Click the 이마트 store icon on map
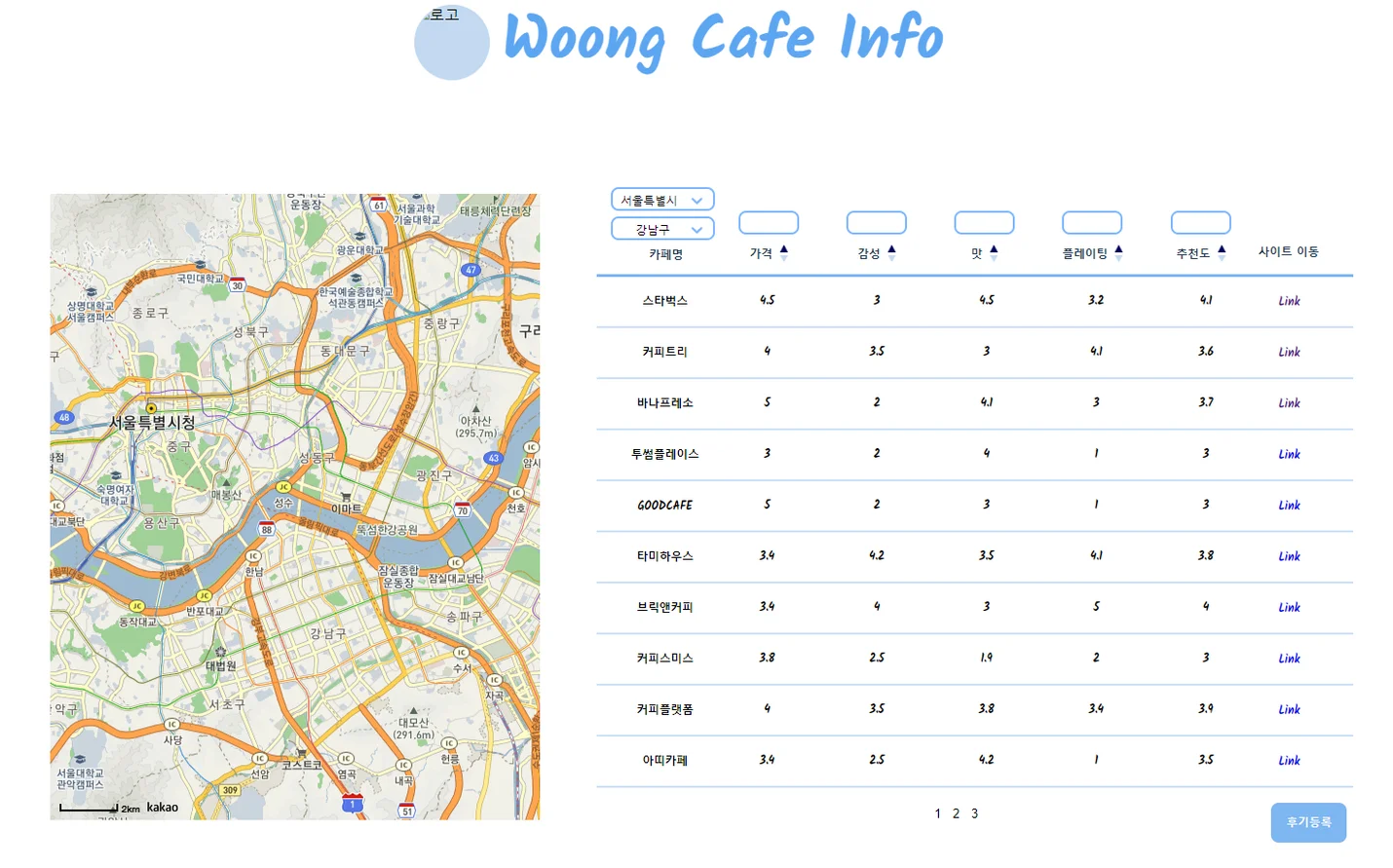The height and width of the screenshot is (868, 1393). (x=346, y=497)
